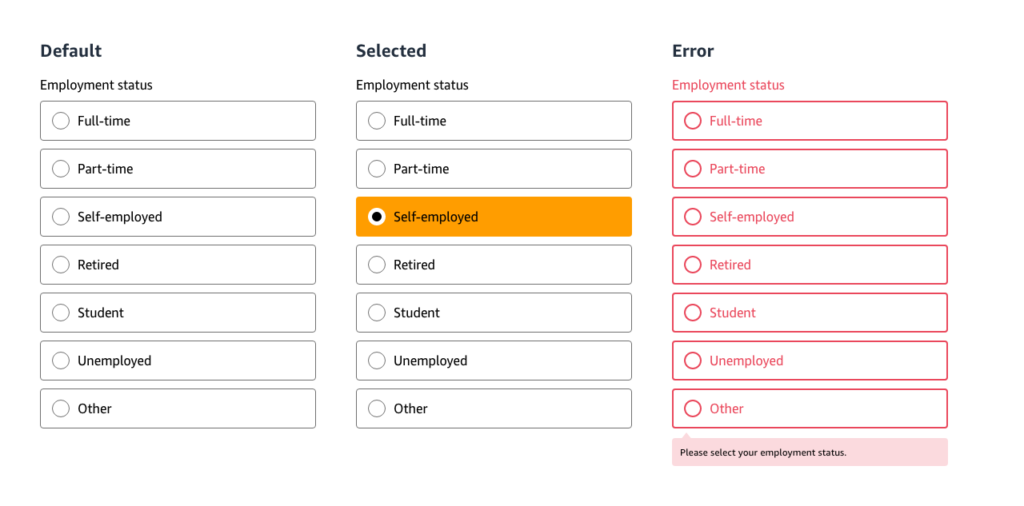1024x506 pixels.
Task: Pick Self-employed in the Default group
Action: (x=61, y=217)
